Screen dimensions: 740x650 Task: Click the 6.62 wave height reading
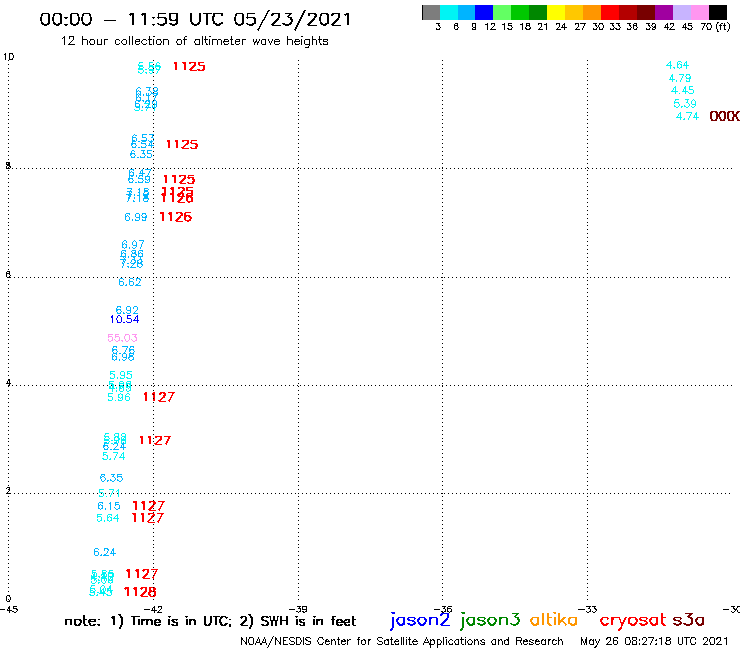(130, 282)
